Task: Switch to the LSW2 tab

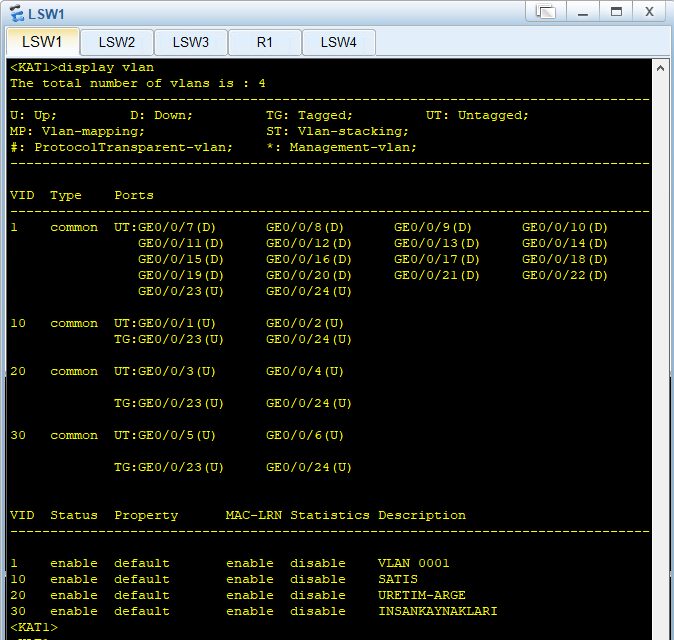Action: pyautogui.click(x=116, y=42)
